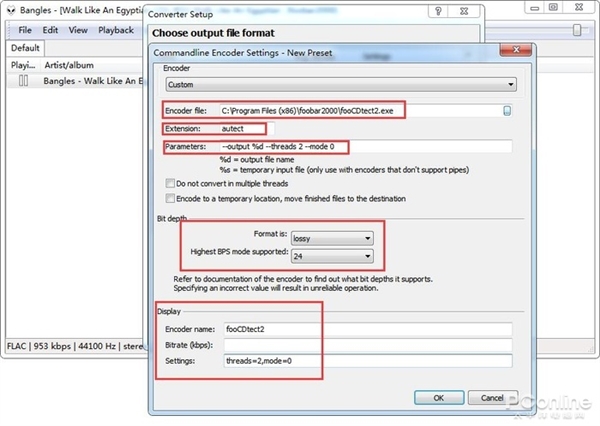The width and height of the screenshot is (600, 426).
Task: Select the Default playlist tab
Action: (25, 48)
